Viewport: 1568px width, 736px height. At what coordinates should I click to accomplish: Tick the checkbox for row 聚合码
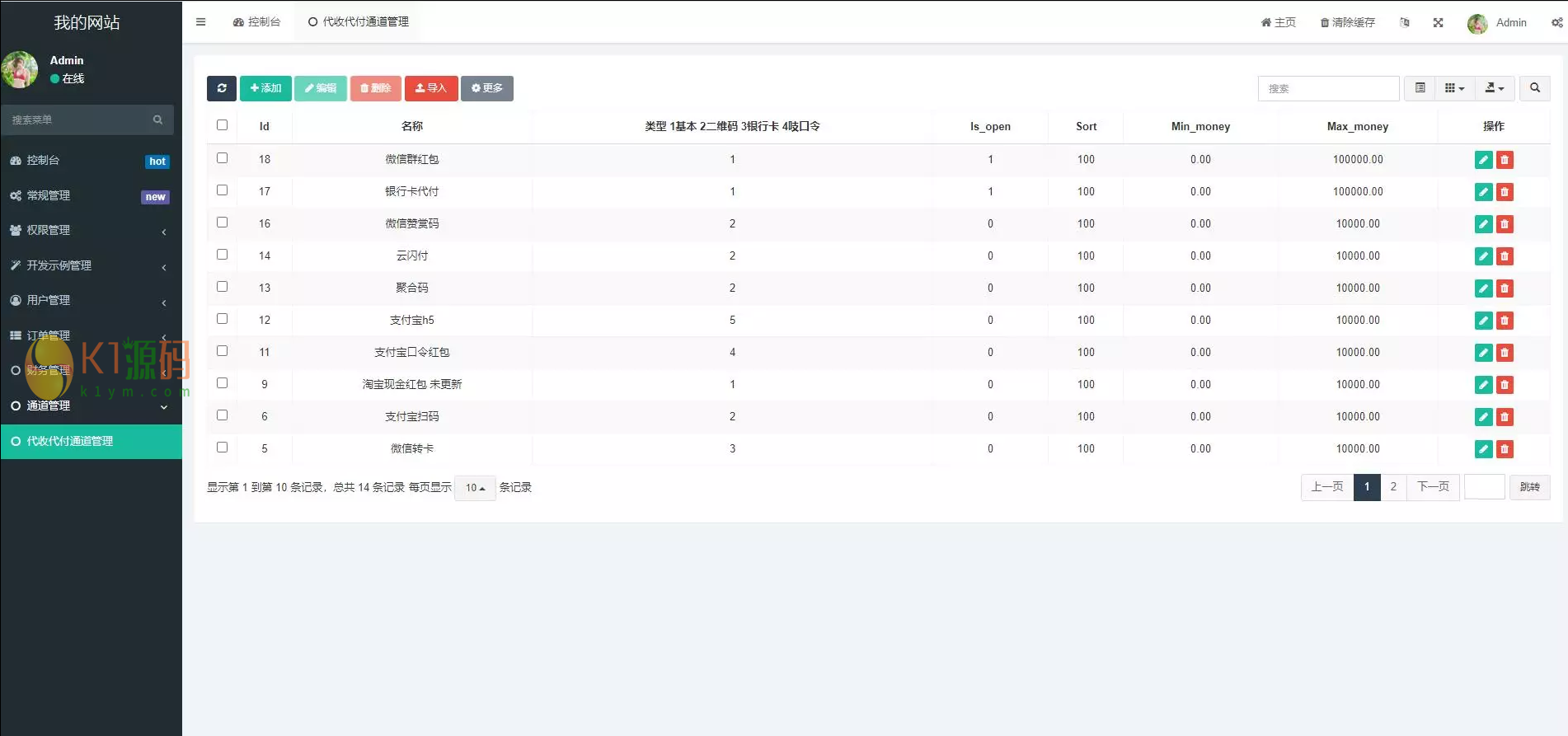[222, 287]
